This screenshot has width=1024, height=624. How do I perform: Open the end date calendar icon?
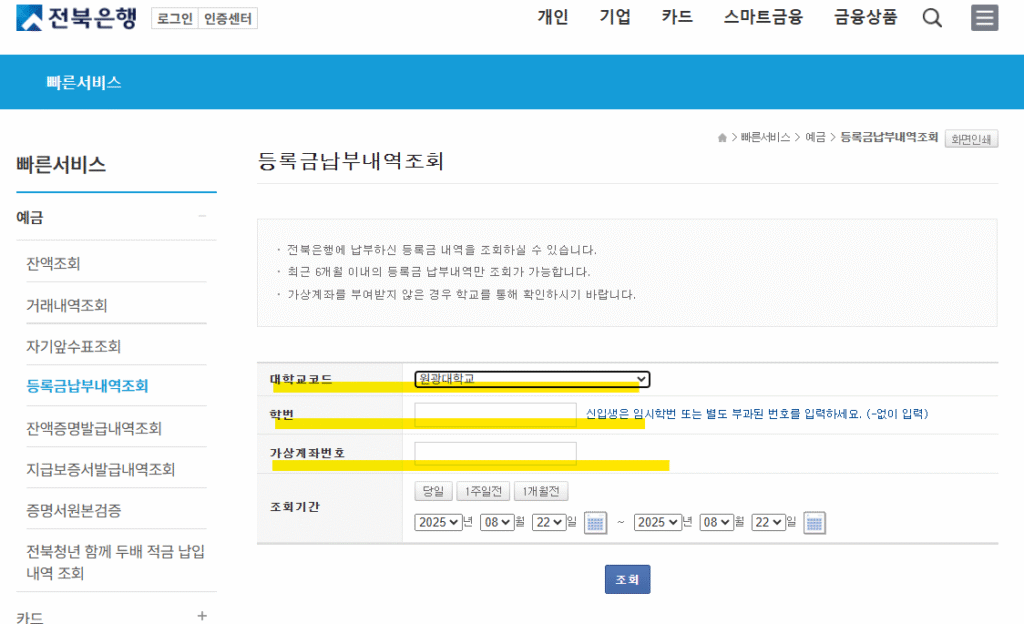coord(814,523)
